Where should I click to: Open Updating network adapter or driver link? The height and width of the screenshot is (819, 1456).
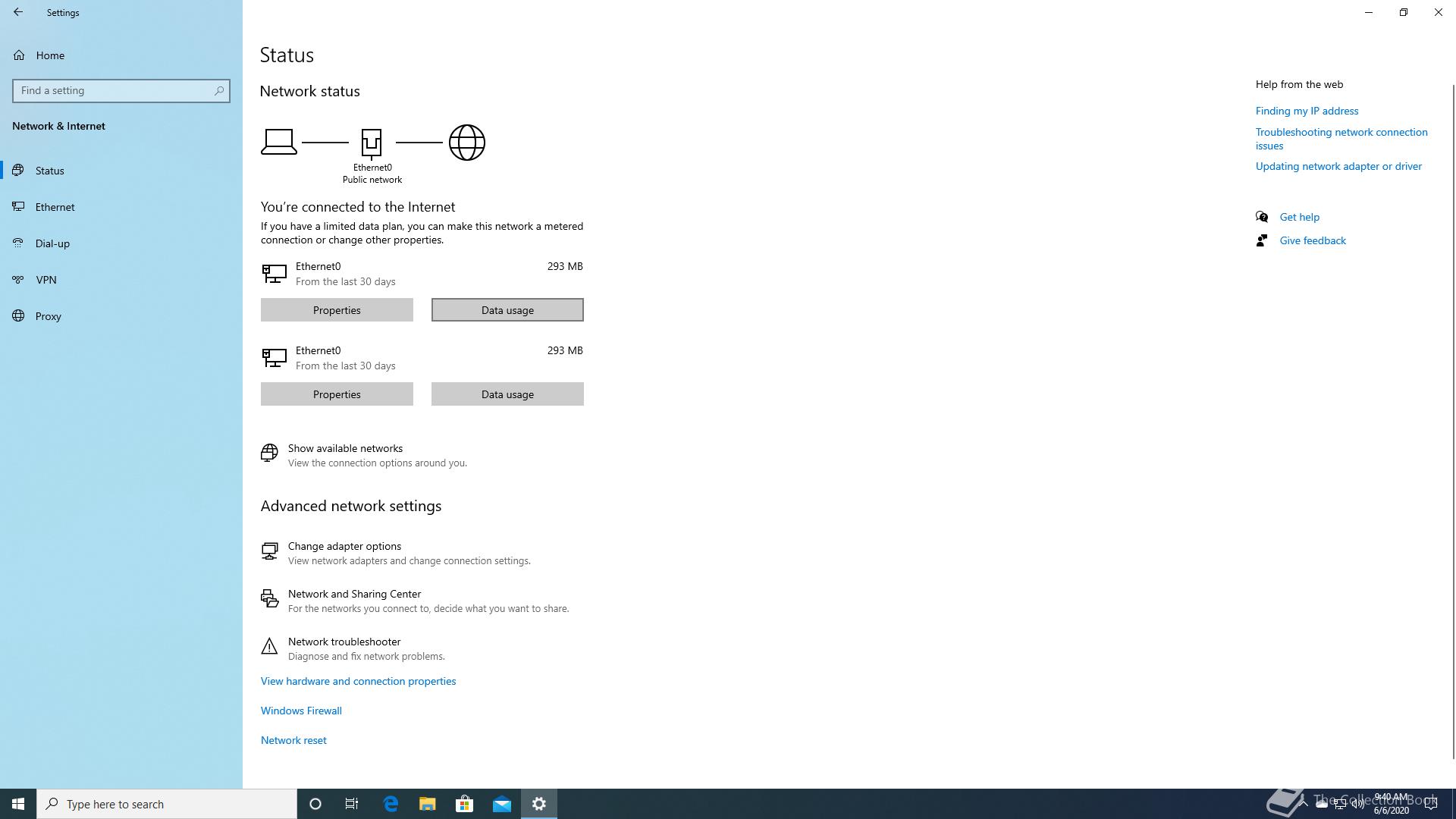(x=1338, y=166)
